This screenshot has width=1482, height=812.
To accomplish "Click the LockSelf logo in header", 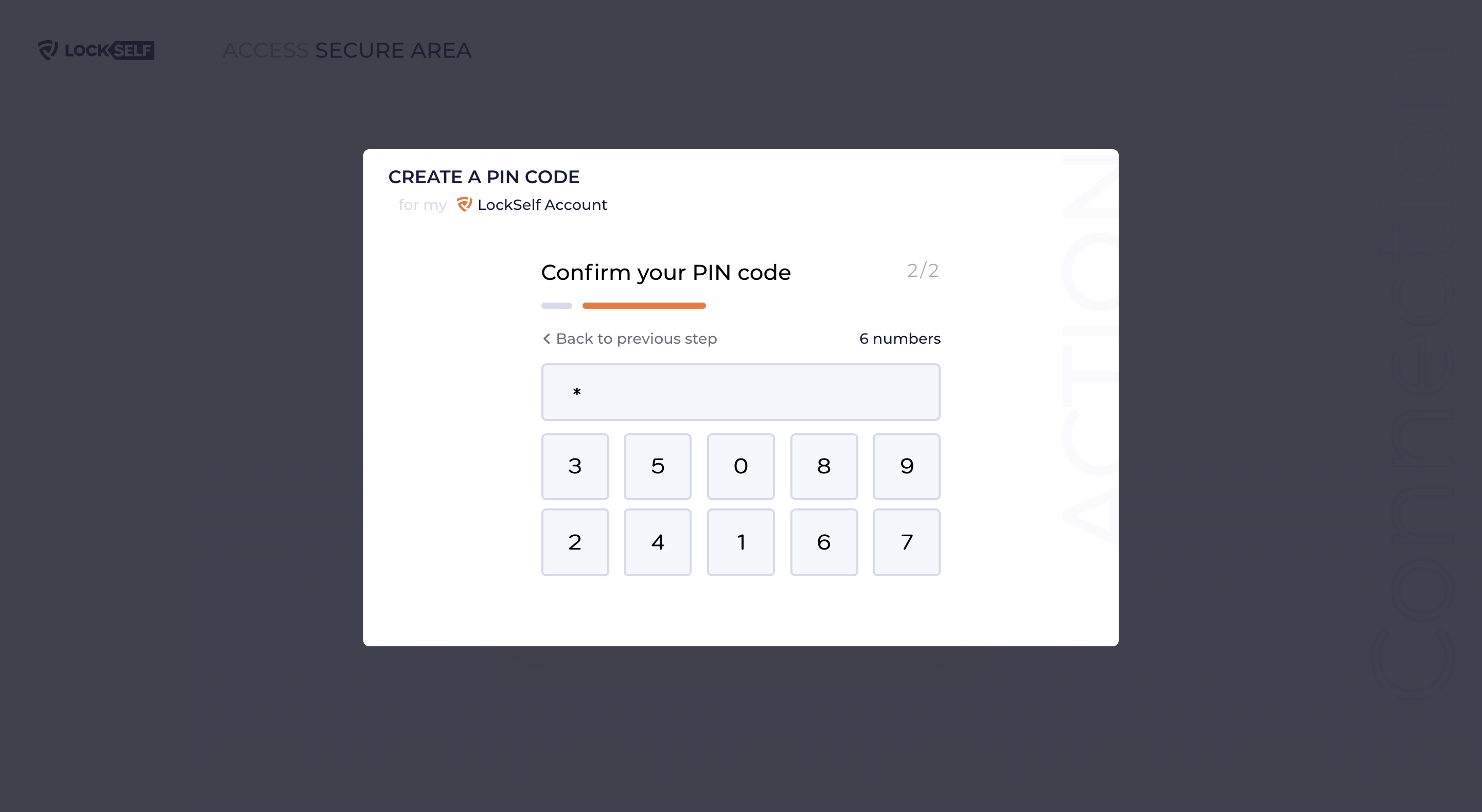I will (96, 50).
